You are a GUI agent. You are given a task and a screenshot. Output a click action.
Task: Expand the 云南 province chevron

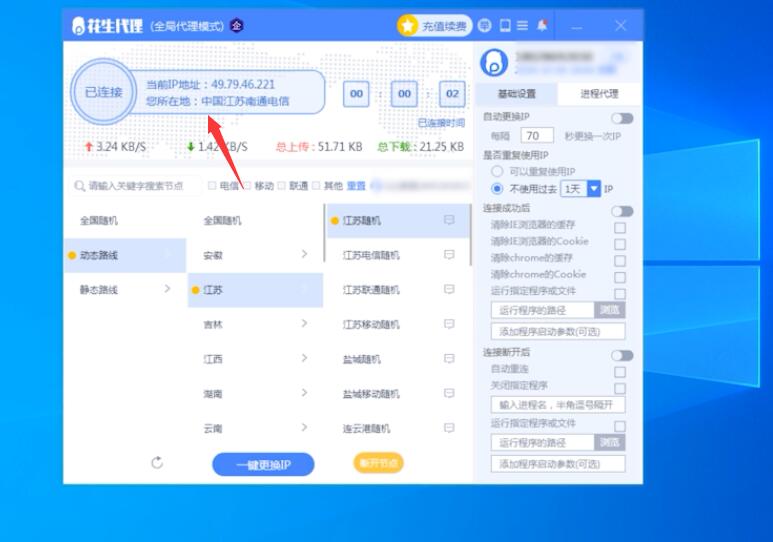coord(304,427)
